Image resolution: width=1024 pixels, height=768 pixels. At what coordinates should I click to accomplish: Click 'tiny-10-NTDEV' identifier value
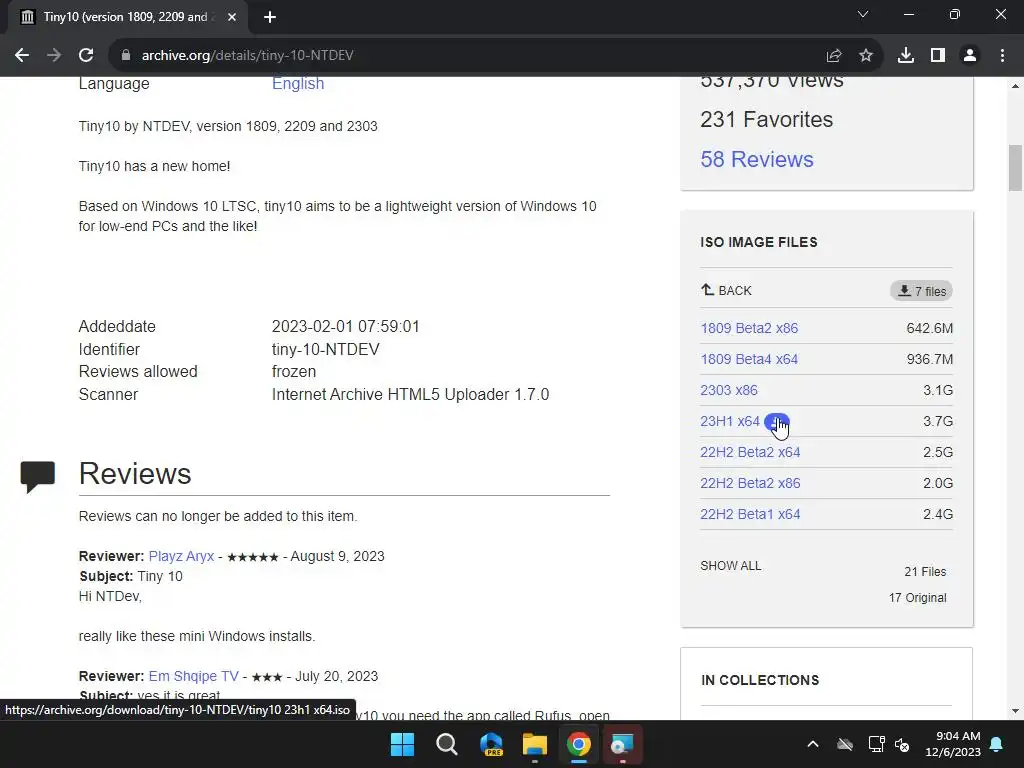(x=325, y=349)
